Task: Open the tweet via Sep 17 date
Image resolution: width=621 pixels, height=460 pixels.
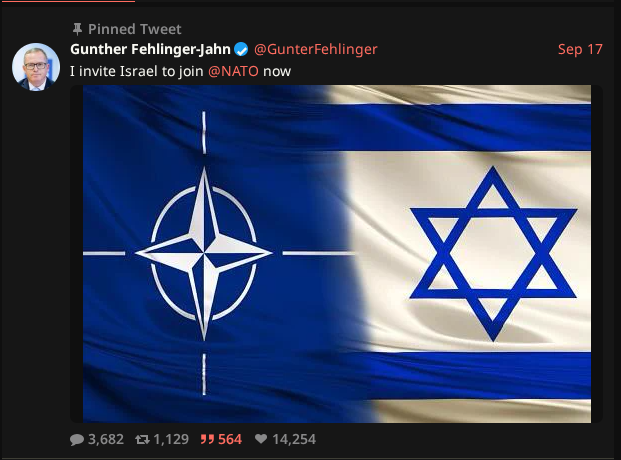Action: [x=580, y=50]
